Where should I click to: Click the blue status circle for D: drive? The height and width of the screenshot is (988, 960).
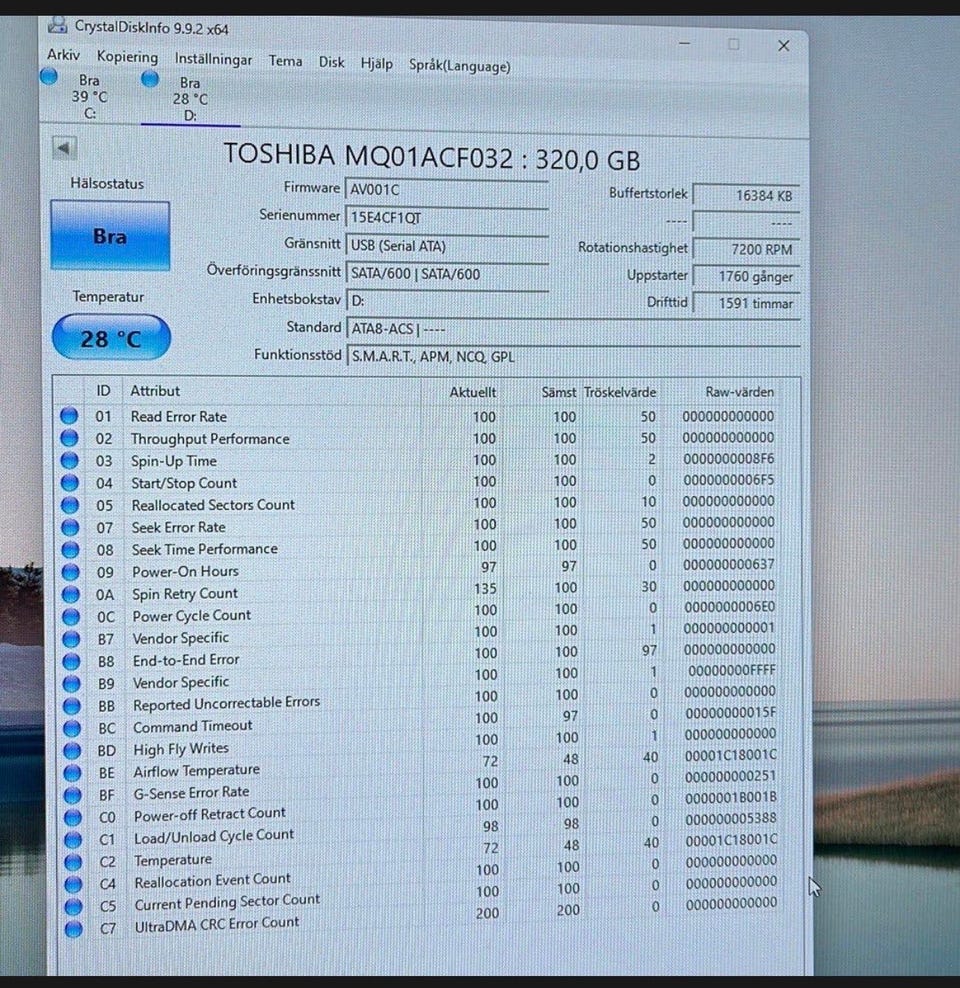(x=150, y=79)
